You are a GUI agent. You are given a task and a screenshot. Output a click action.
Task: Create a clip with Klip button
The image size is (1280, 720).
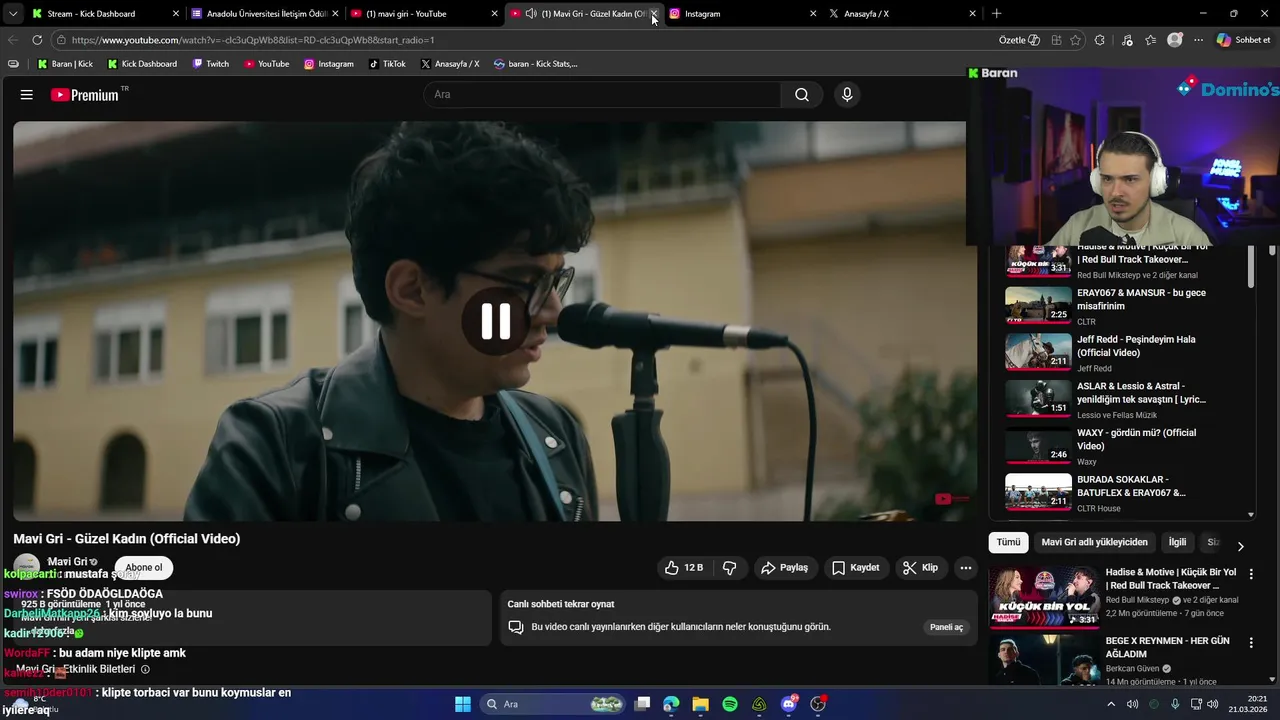pos(921,568)
